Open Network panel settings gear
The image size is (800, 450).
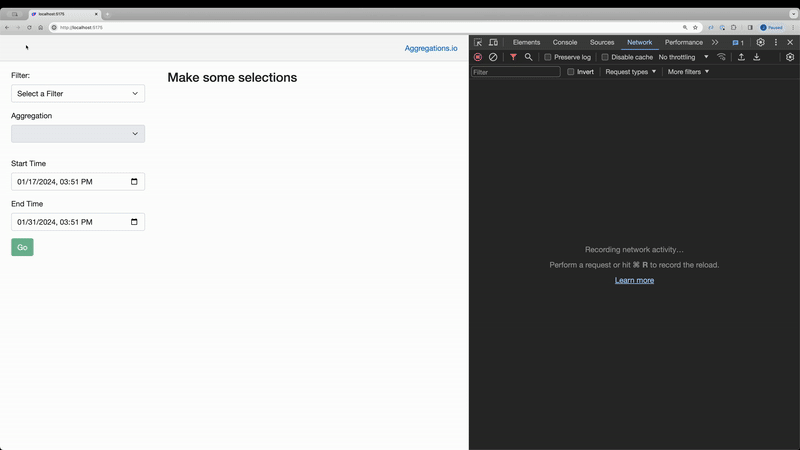(790, 57)
